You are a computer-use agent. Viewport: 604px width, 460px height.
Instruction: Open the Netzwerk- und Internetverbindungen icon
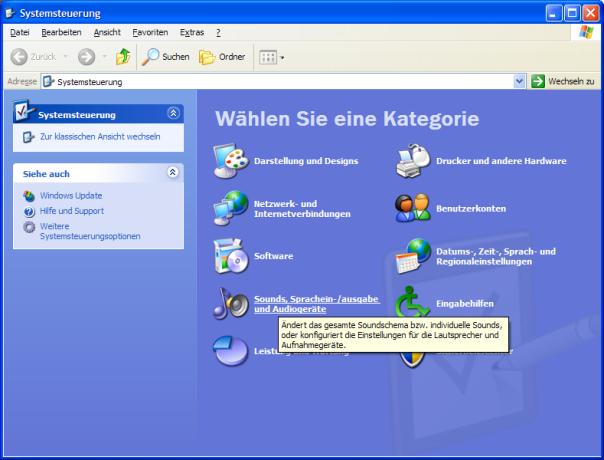230,208
